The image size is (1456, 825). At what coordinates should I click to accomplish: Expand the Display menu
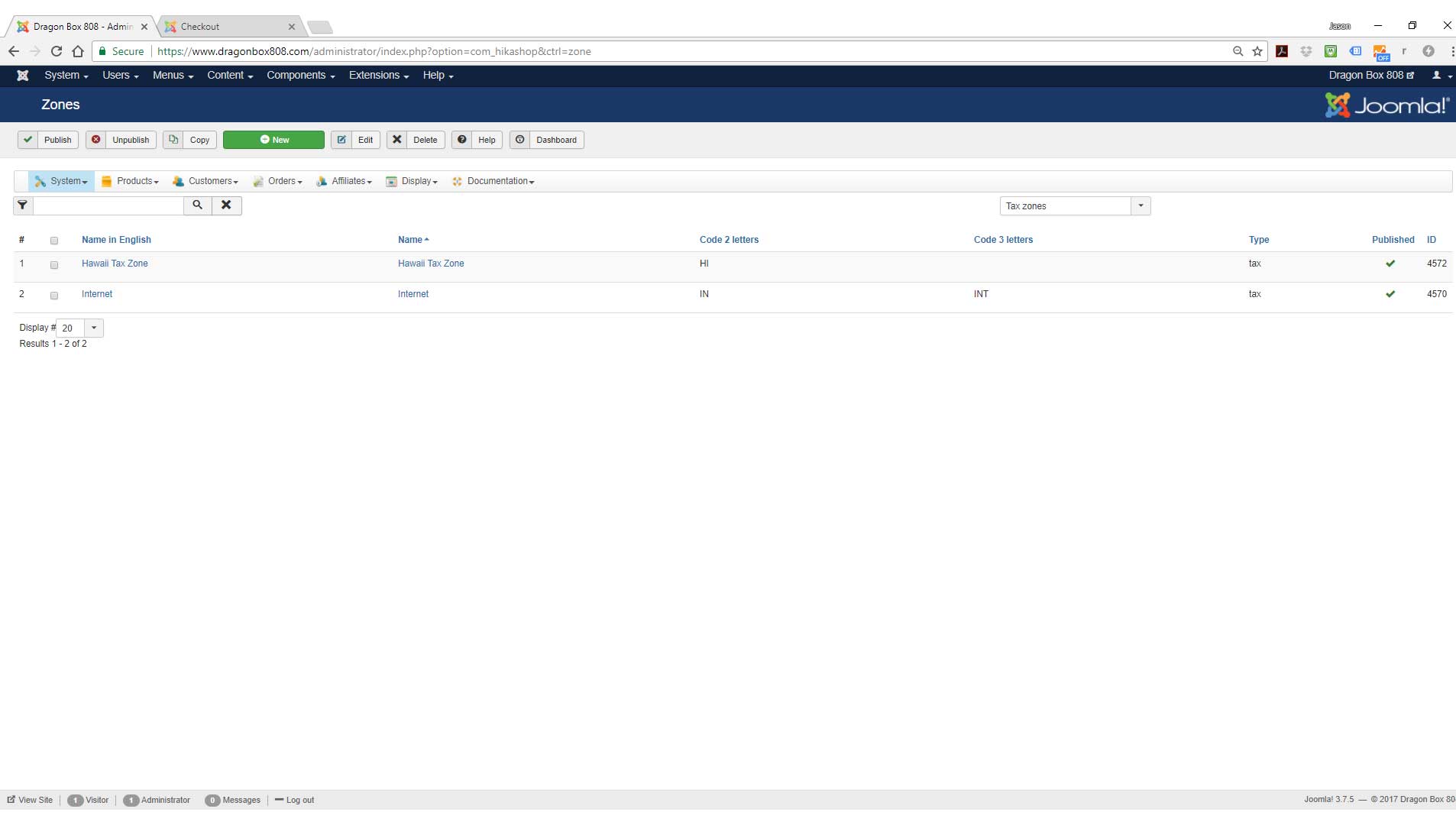[412, 181]
